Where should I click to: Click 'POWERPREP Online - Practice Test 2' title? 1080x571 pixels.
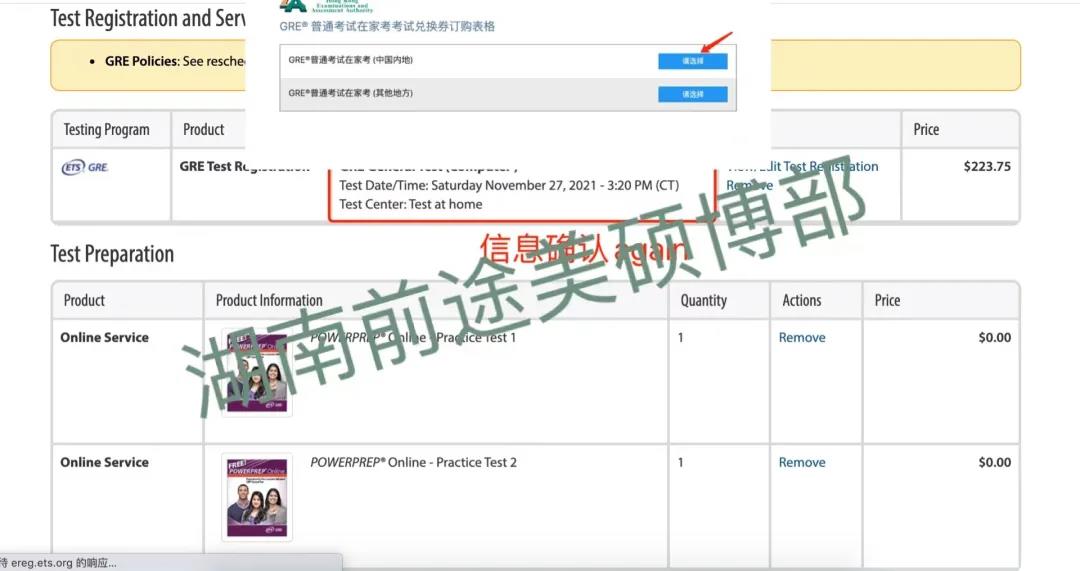pos(413,462)
